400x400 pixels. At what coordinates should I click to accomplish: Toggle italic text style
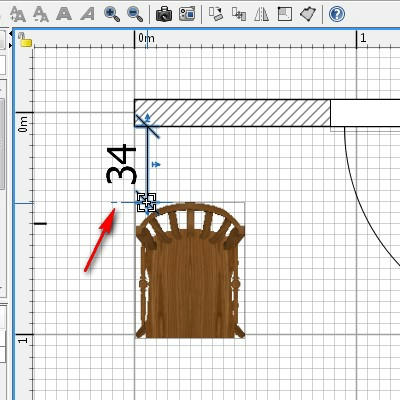(87, 14)
